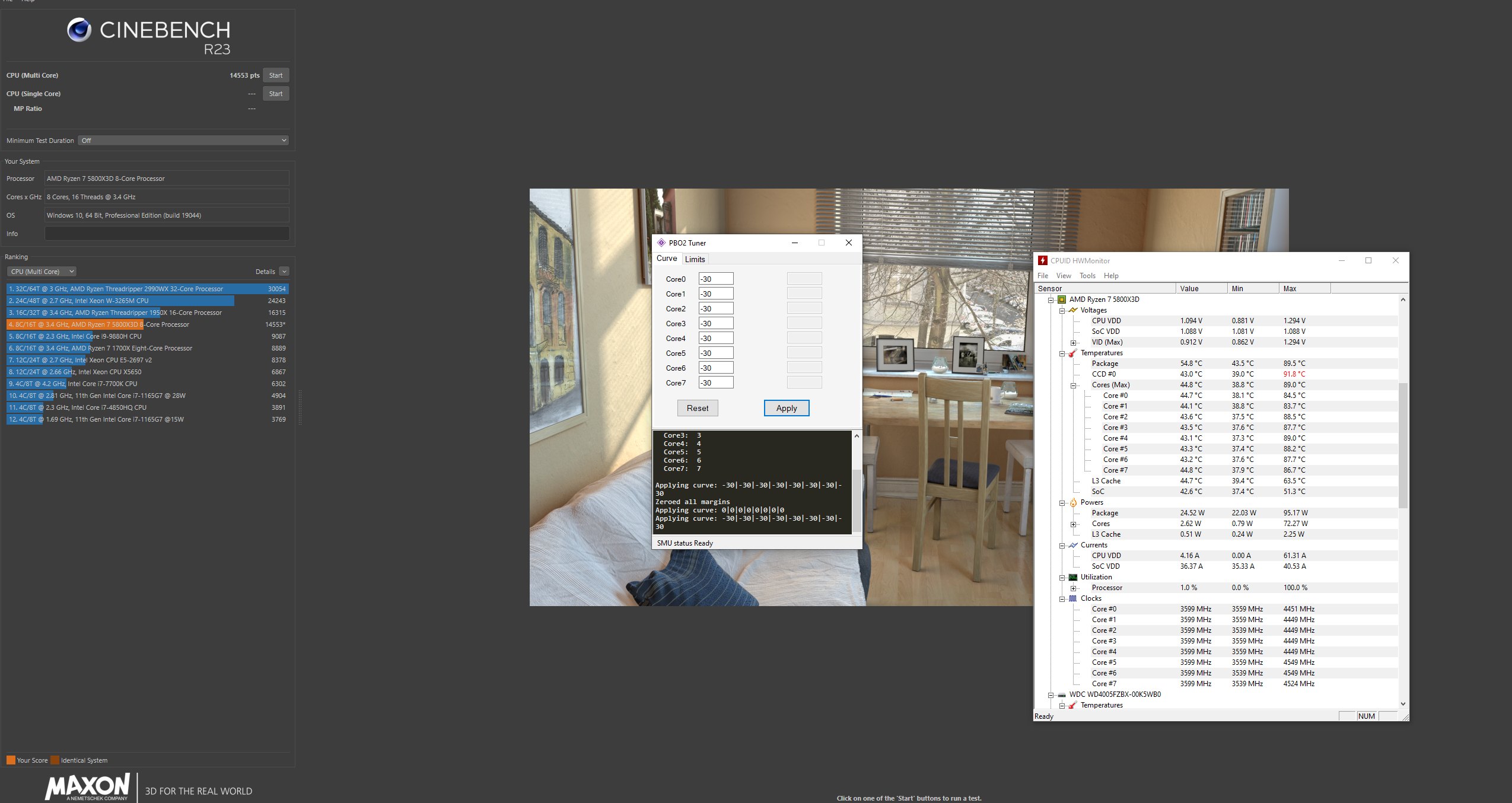Image resolution: width=1512 pixels, height=803 pixels.
Task: Click the Voltages lightning icon
Action: (x=1073, y=310)
